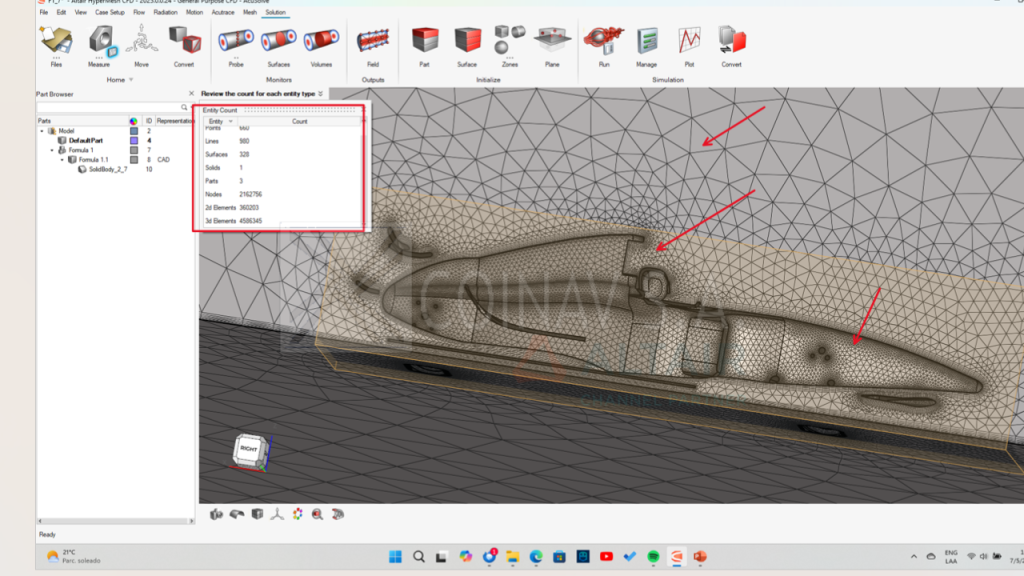Select SolidBody_2_7 in the Part Browser
Screen dimensions: 1024x576
[108, 169]
